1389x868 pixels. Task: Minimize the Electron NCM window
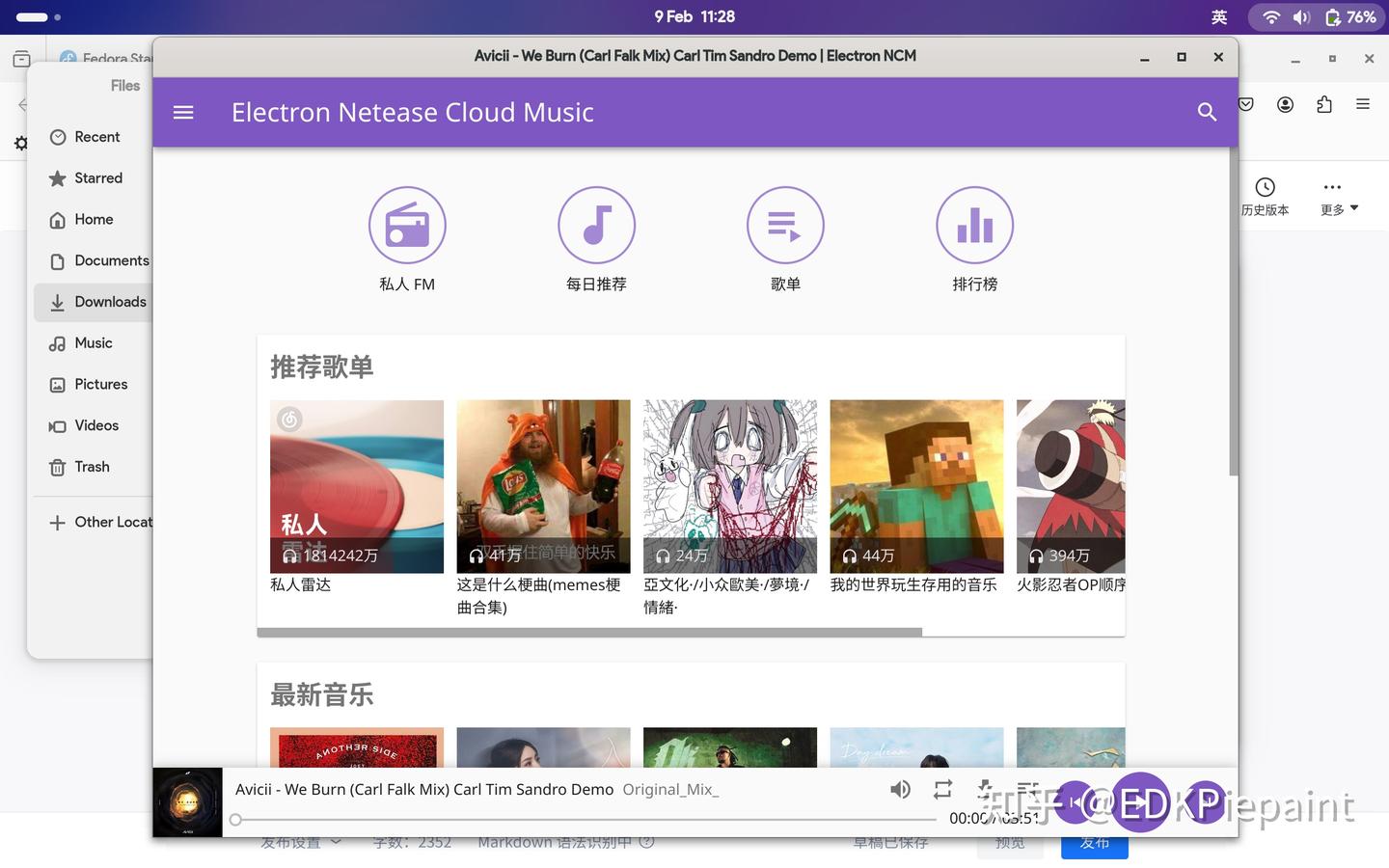pyautogui.click(x=1145, y=57)
